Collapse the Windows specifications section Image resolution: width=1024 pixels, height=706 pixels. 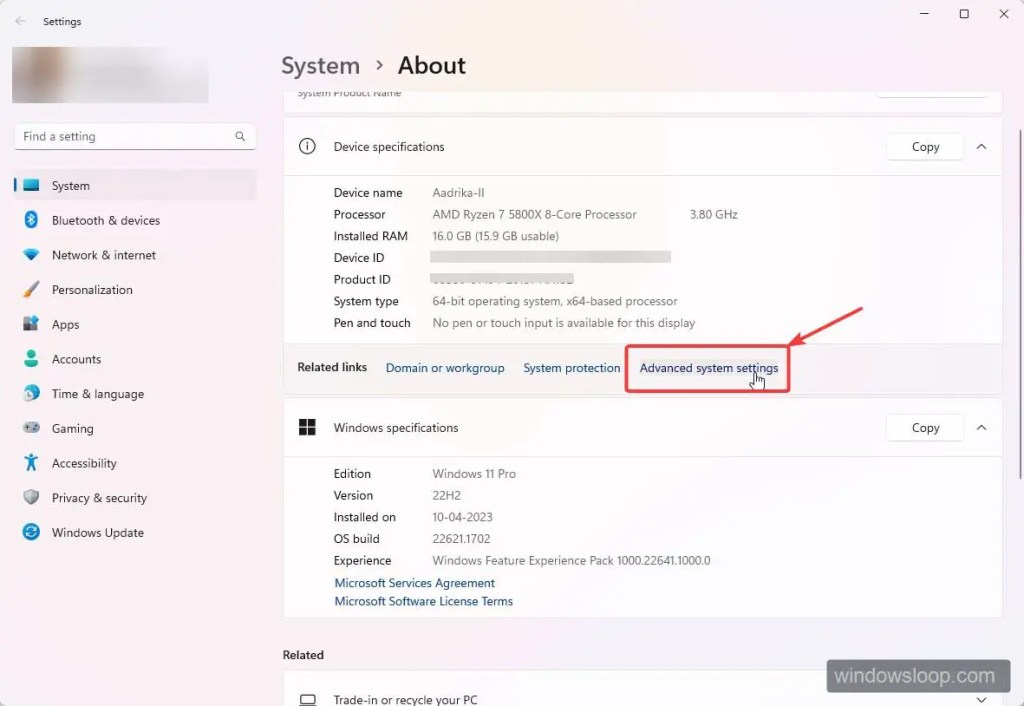coord(981,428)
